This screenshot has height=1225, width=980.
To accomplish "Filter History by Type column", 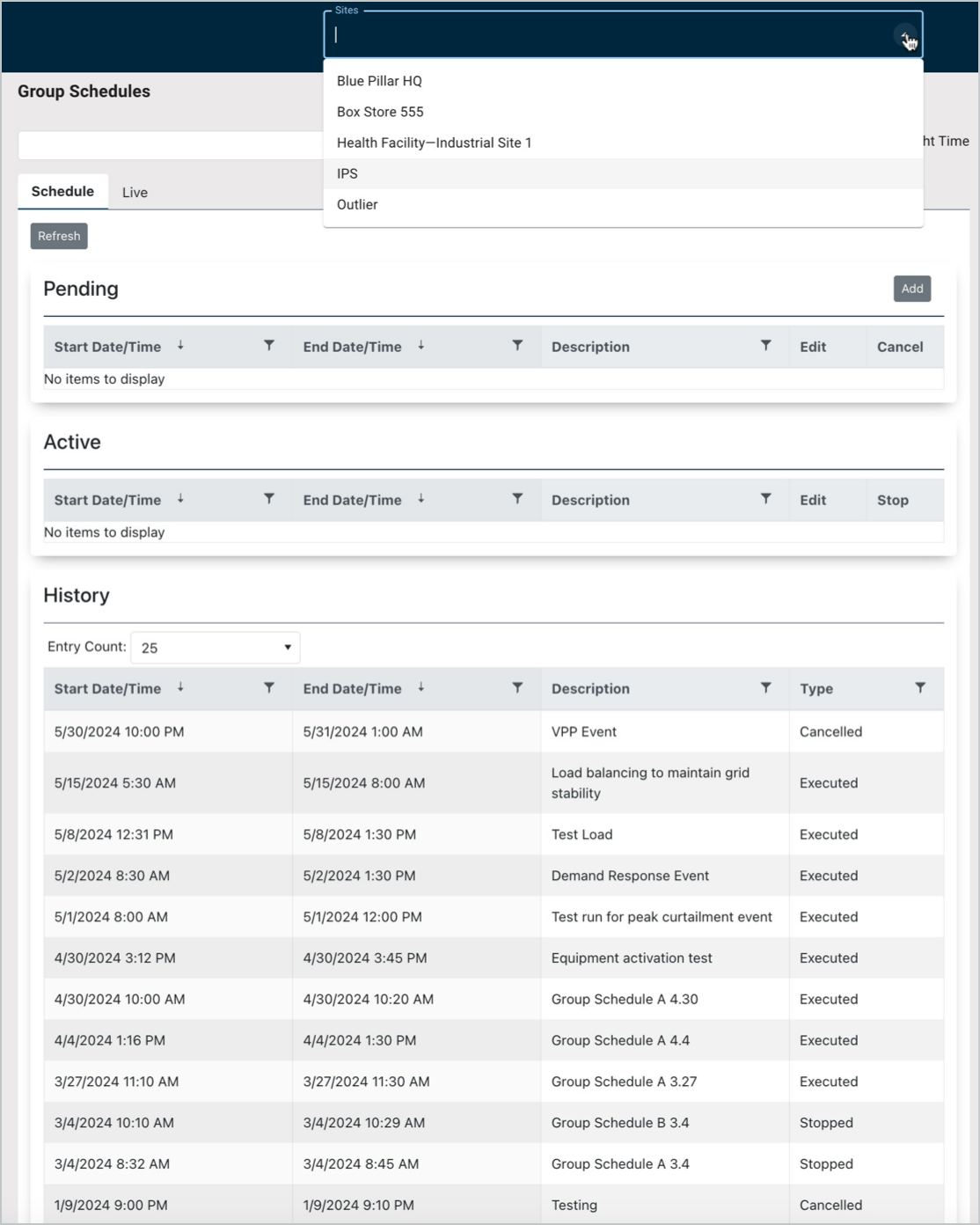I will (x=920, y=687).
